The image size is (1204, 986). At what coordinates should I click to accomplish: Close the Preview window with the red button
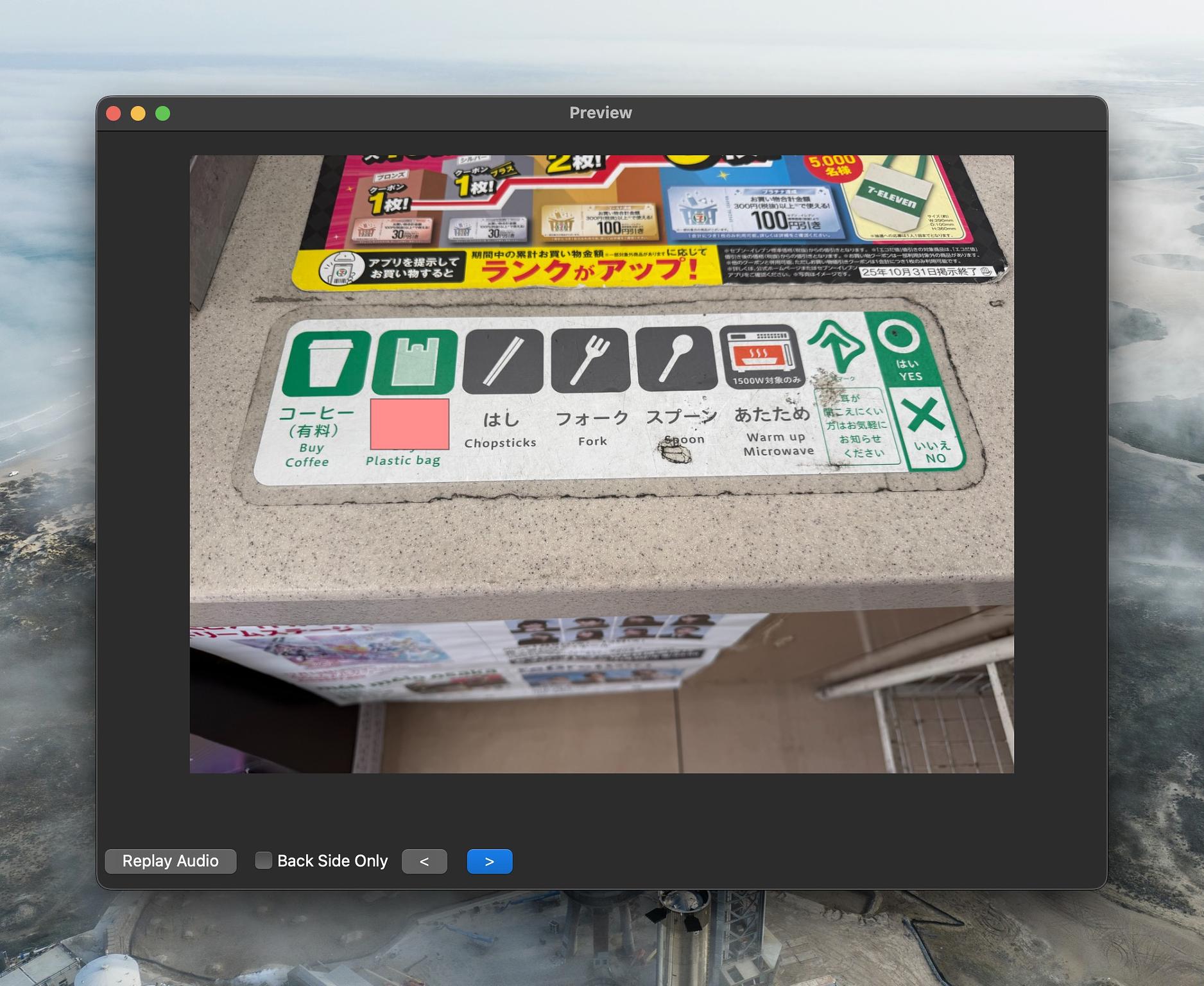[114, 114]
